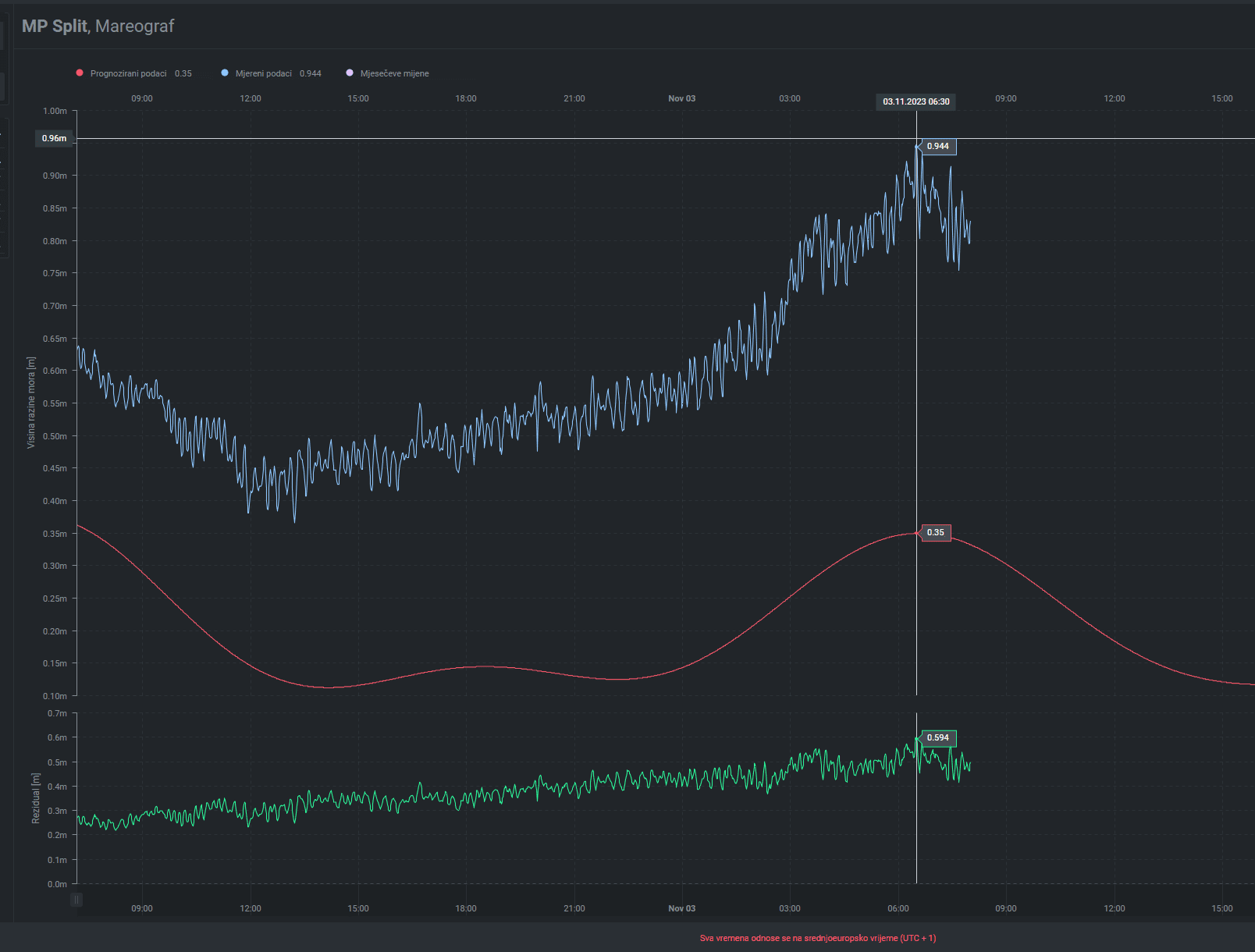Toggle the Mjesečeve mijene series label
The height and width of the screenshot is (952, 1255).
pos(394,73)
